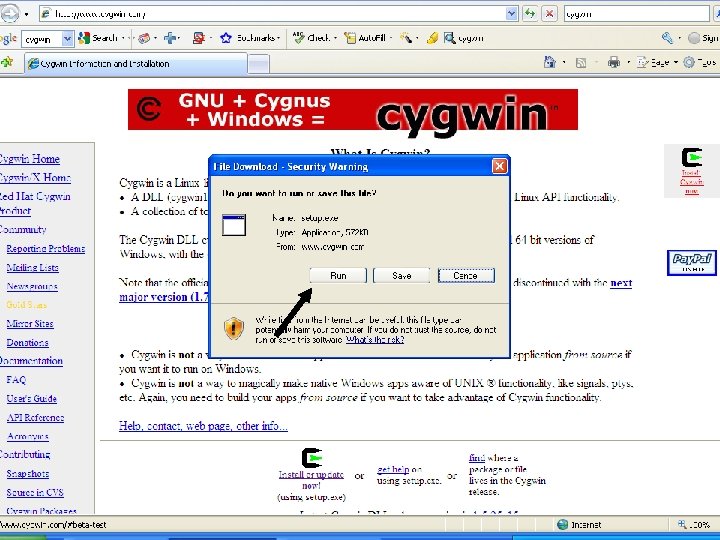The image size is (720, 540).
Task: Click the "Help, contact, web page, other info" link
Action: point(203,426)
